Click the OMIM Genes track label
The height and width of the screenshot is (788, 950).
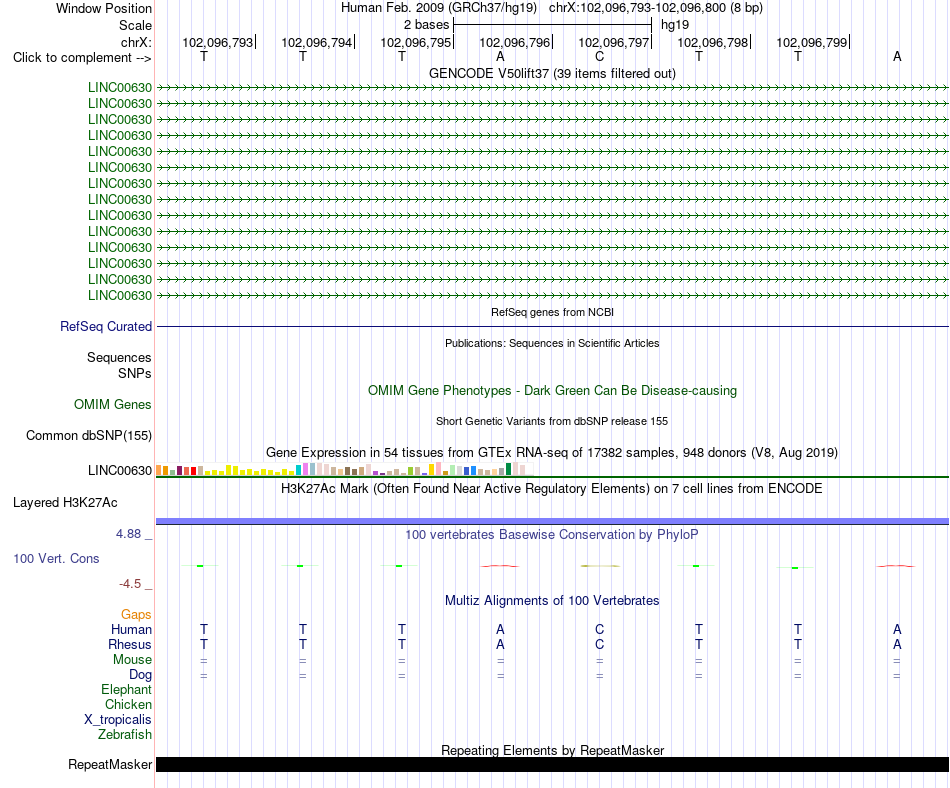pyautogui.click(x=113, y=405)
